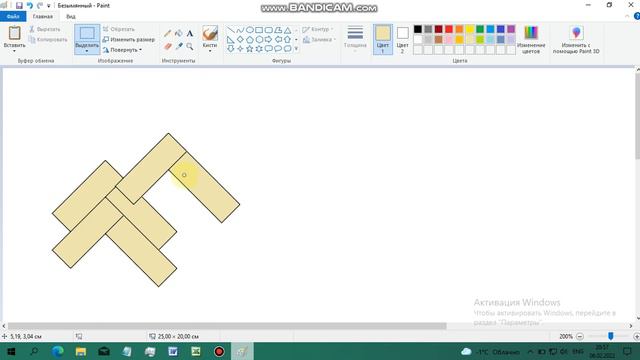This screenshot has height=360, width=640.
Task: Pick the Up arrow shape
Action: 287,40
